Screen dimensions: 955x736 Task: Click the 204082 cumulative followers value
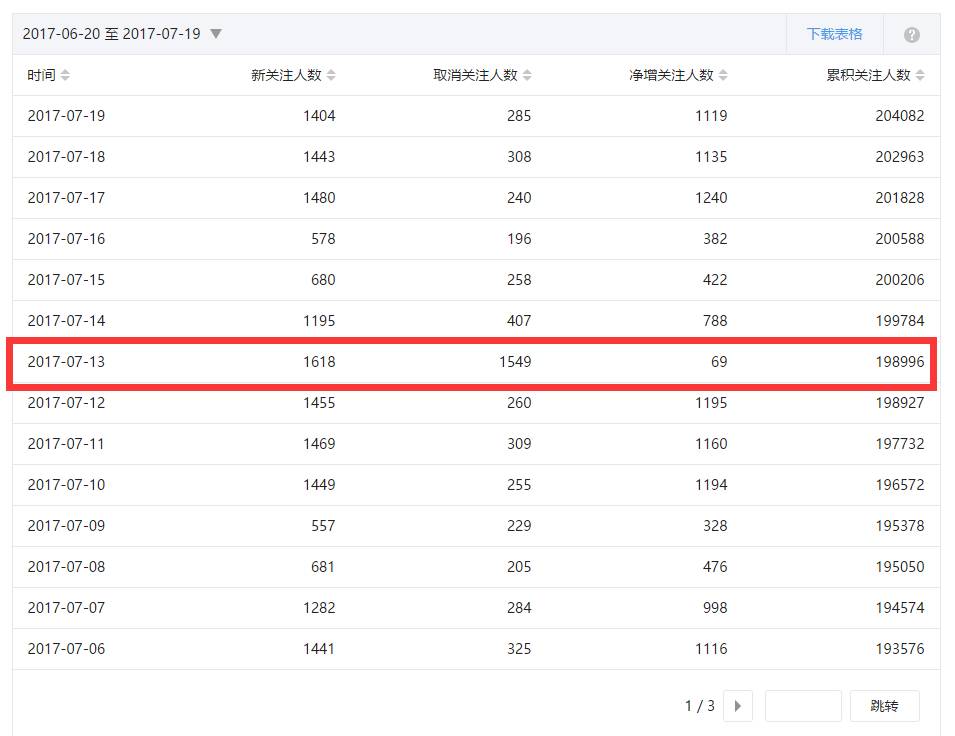(899, 116)
